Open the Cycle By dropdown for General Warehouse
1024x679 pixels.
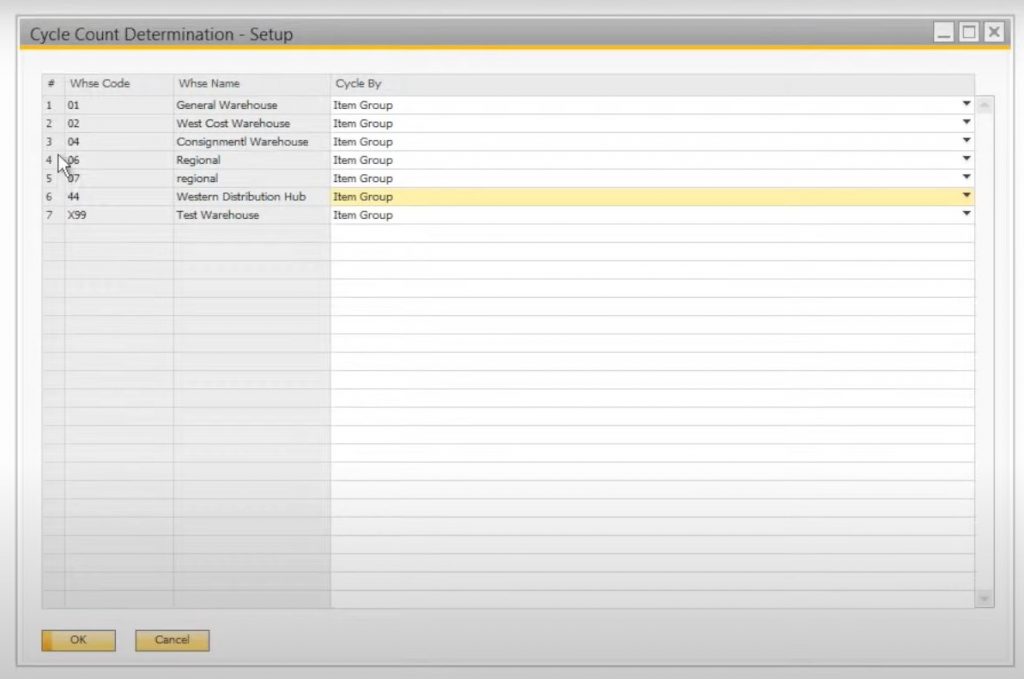point(965,104)
